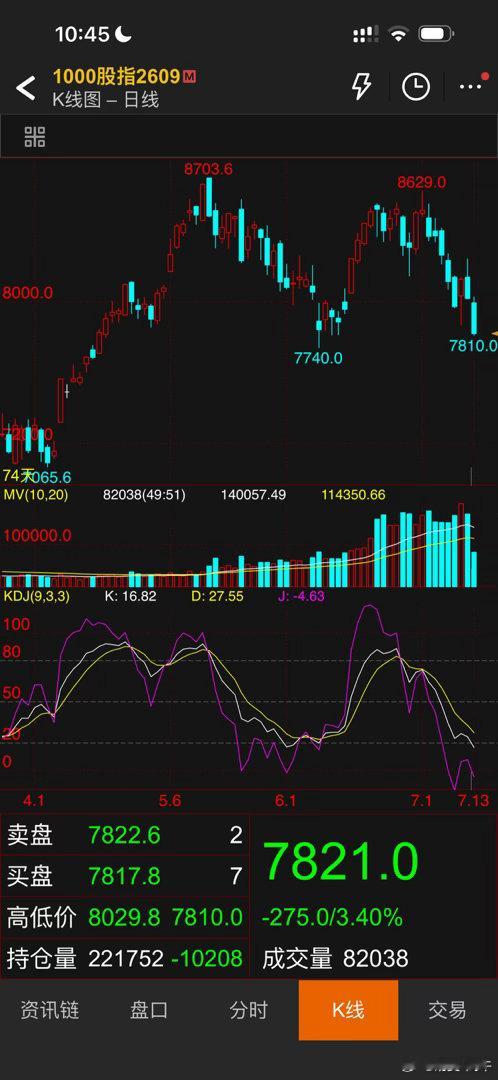Tap the 10:45 status bar clock
Viewport: 498px width, 1080px height.
click(x=82, y=34)
